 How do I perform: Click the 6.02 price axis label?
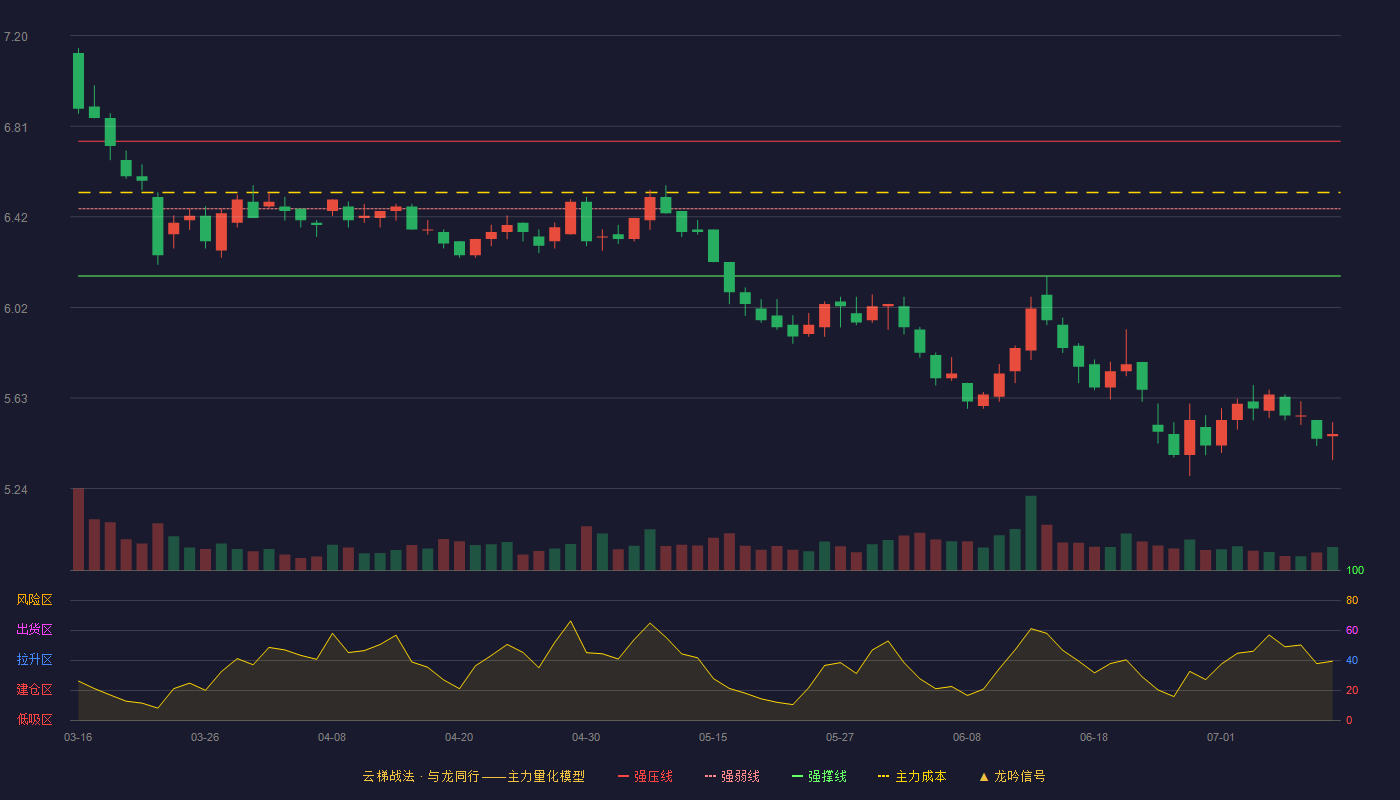click(x=16, y=309)
